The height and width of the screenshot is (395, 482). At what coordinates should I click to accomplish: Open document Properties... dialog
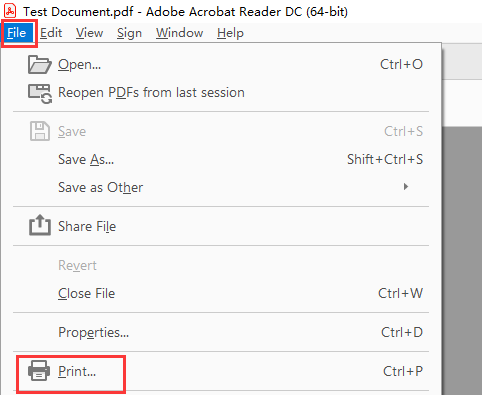click(221, 332)
